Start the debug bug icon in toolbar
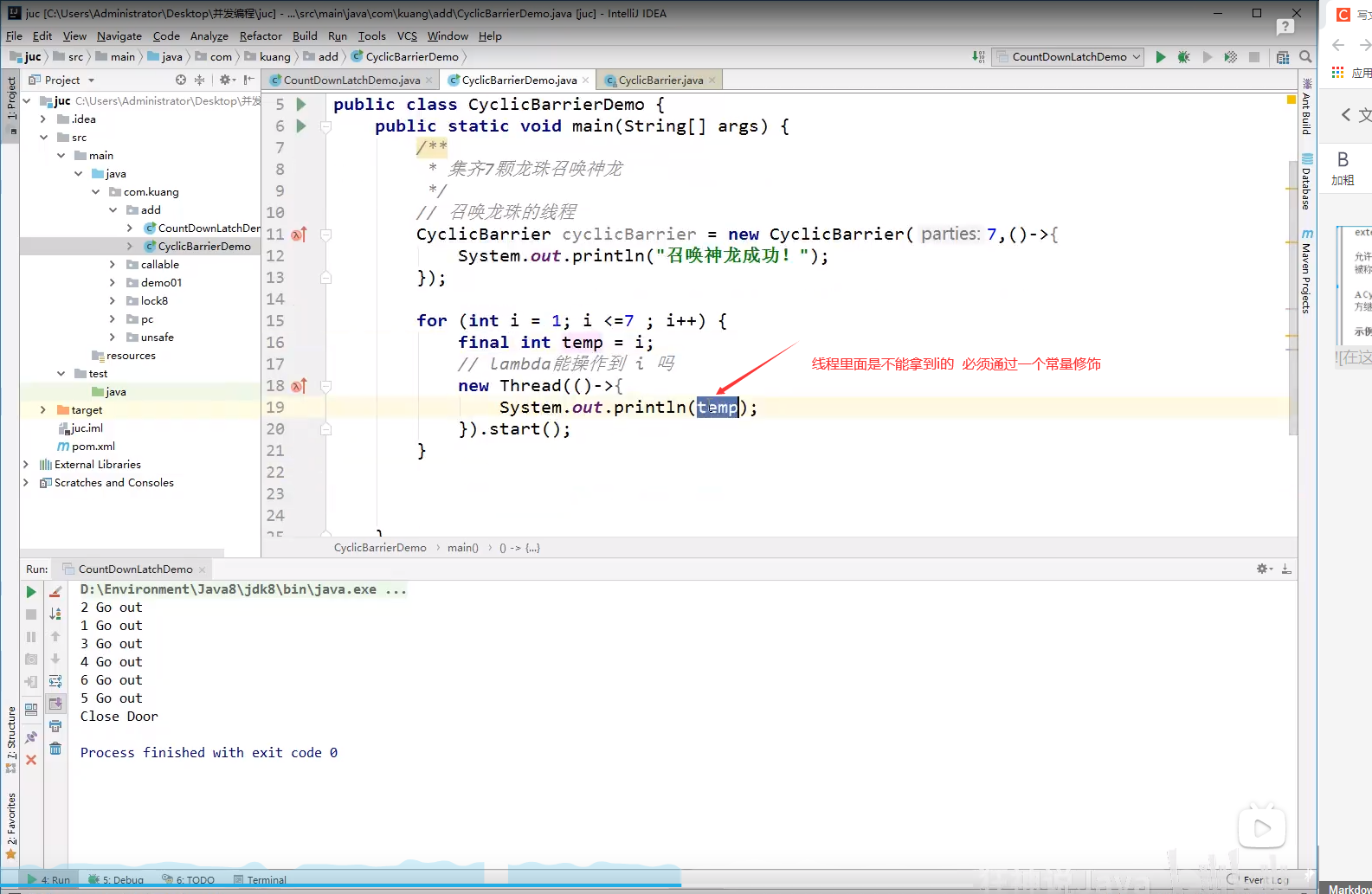This screenshot has height=894, width=1372. click(1183, 57)
